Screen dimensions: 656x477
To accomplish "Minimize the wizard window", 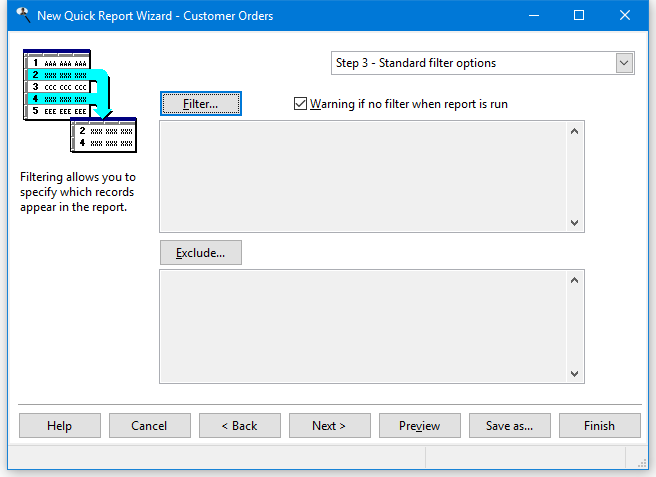I will [x=533, y=15].
